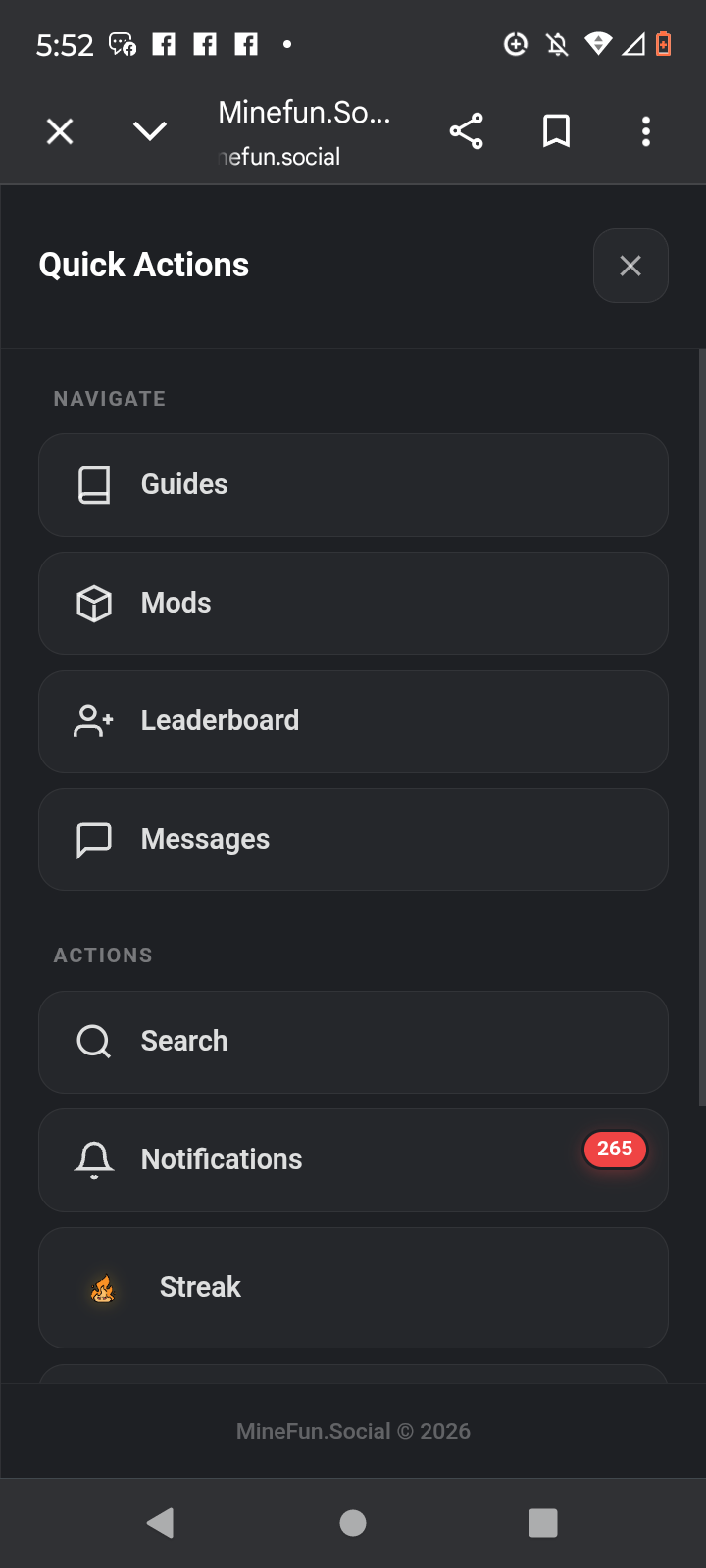Close the browser custom tab
Viewport: 706px width, 1568px height.
pyautogui.click(x=60, y=131)
